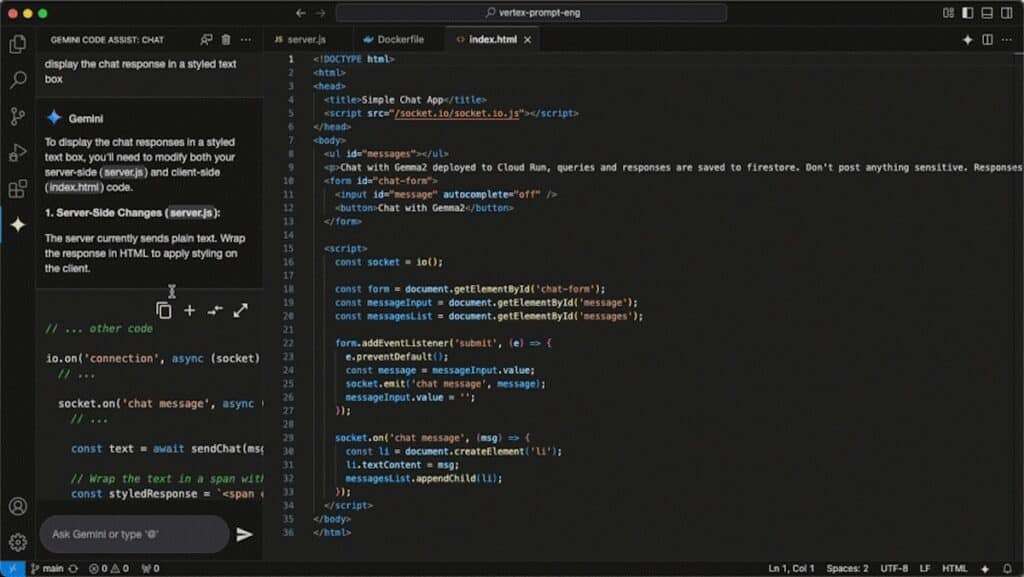The image size is (1024, 577).
Task: Open the Manage settings gear
Action: pyautogui.click(x=18, y=542)
